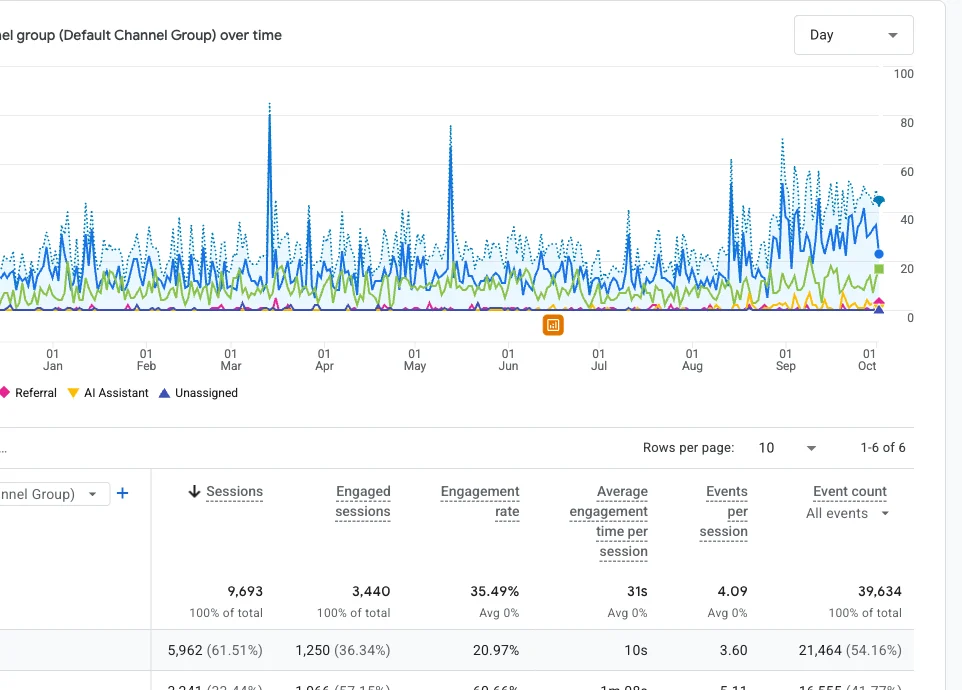Open the Rows per page dropdown
Screen dimensions: 962x690
click(787, 448)
